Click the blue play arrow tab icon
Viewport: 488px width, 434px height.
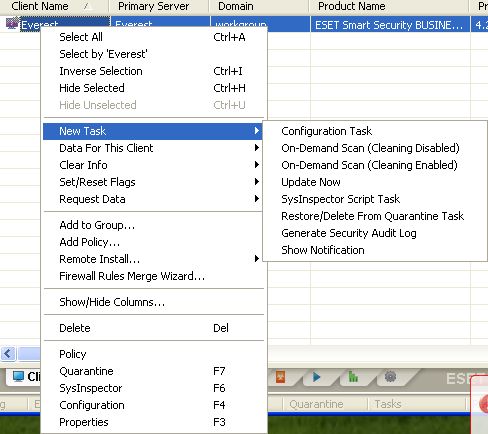point(317,377)
